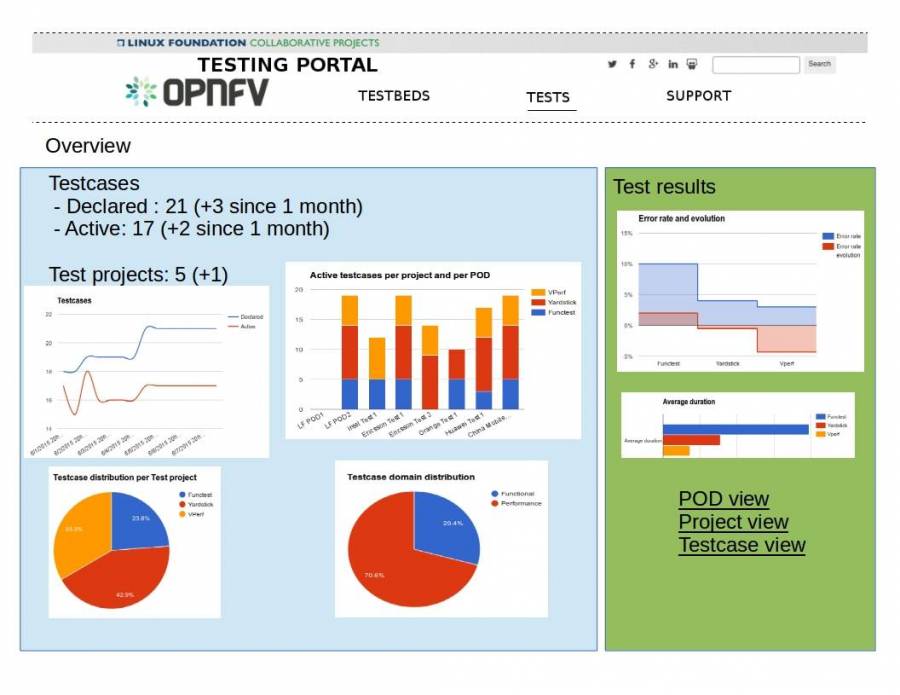
Task: Go to the Testcase view link
Action: pos(741,545)
